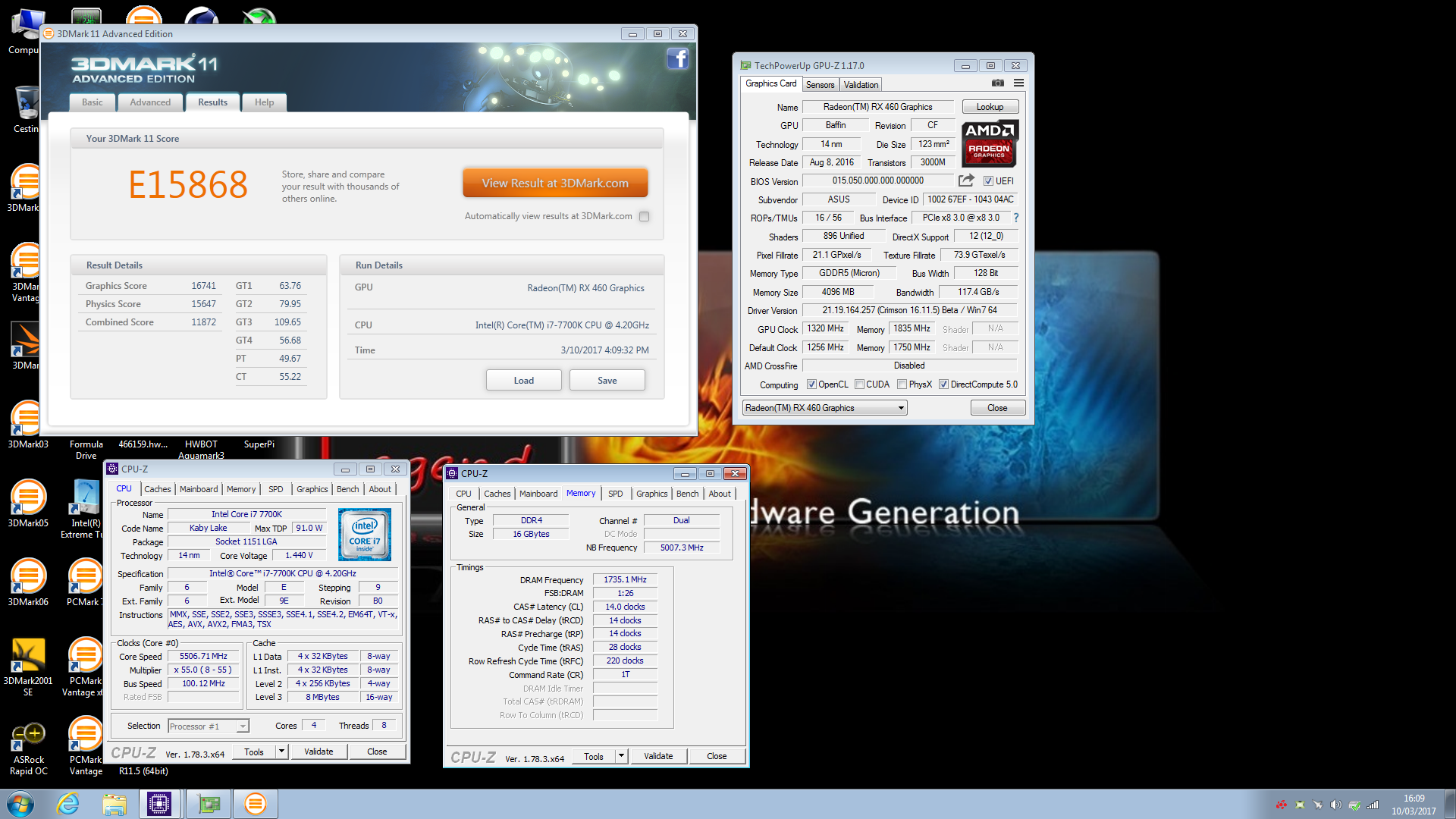Click Save button in Run Details
Image resolution: width=1456 pixels, height=819 pixels.
coord(607,381)
